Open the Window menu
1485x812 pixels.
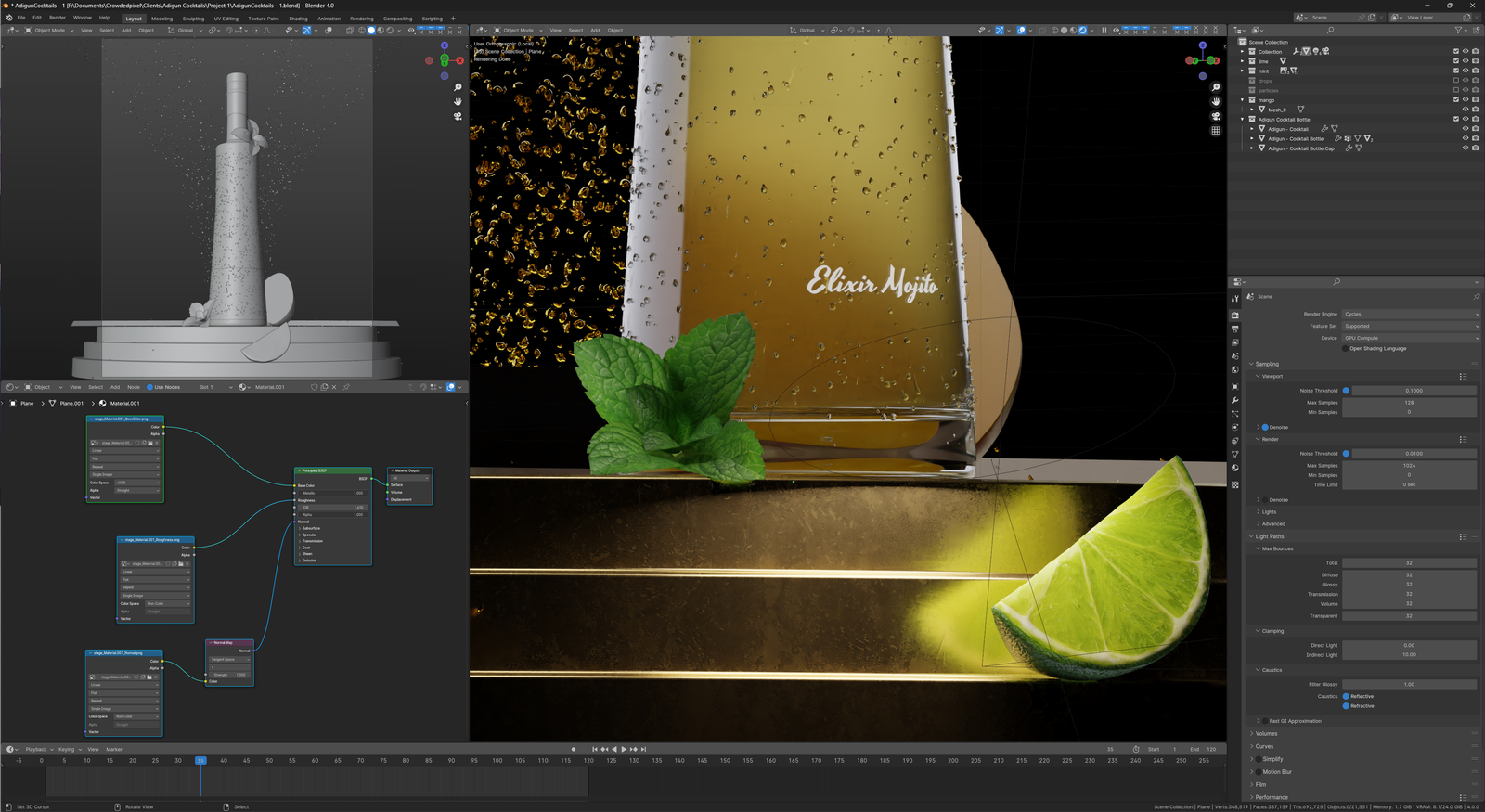tap(83, 18)
